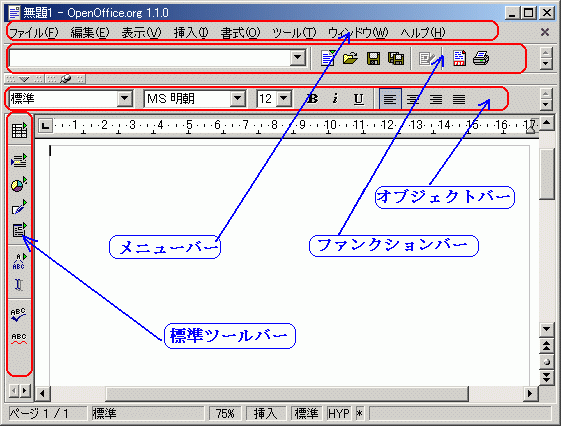The height and width of the screenshot is (426, 561).
Task: Click the Open file folder icon
Action: coord(350,58)
